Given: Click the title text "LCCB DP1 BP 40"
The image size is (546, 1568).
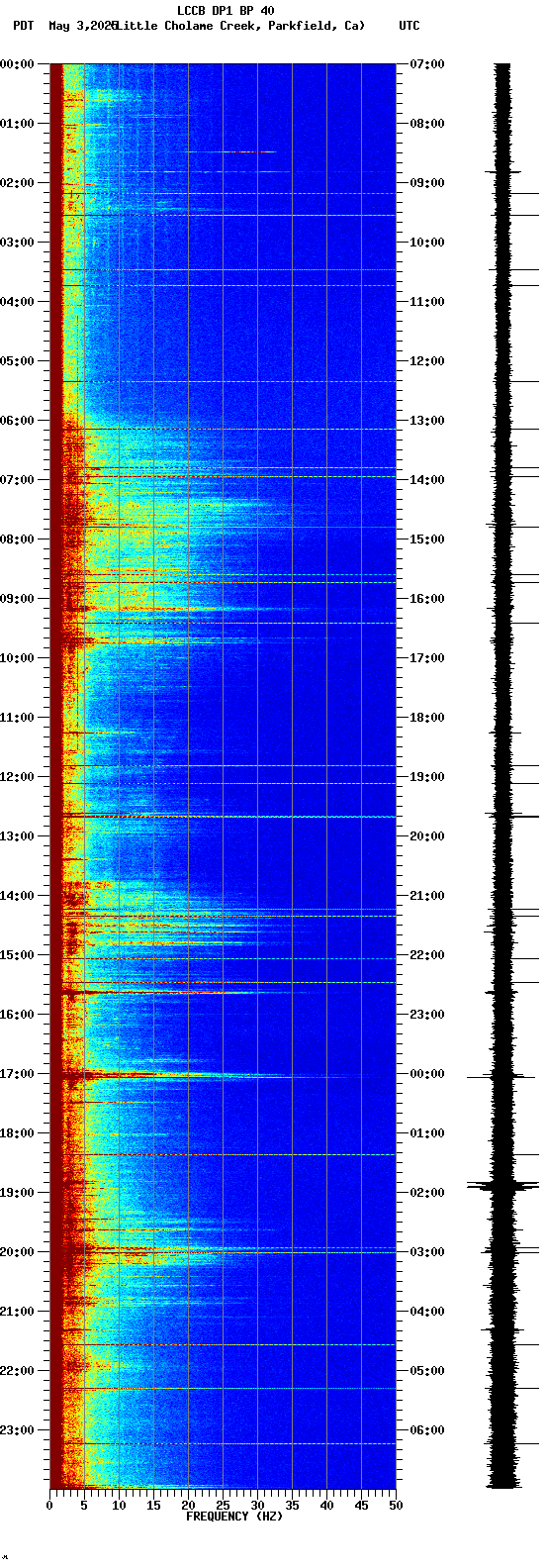Looking at the screenshot, I should pos(226,11).
